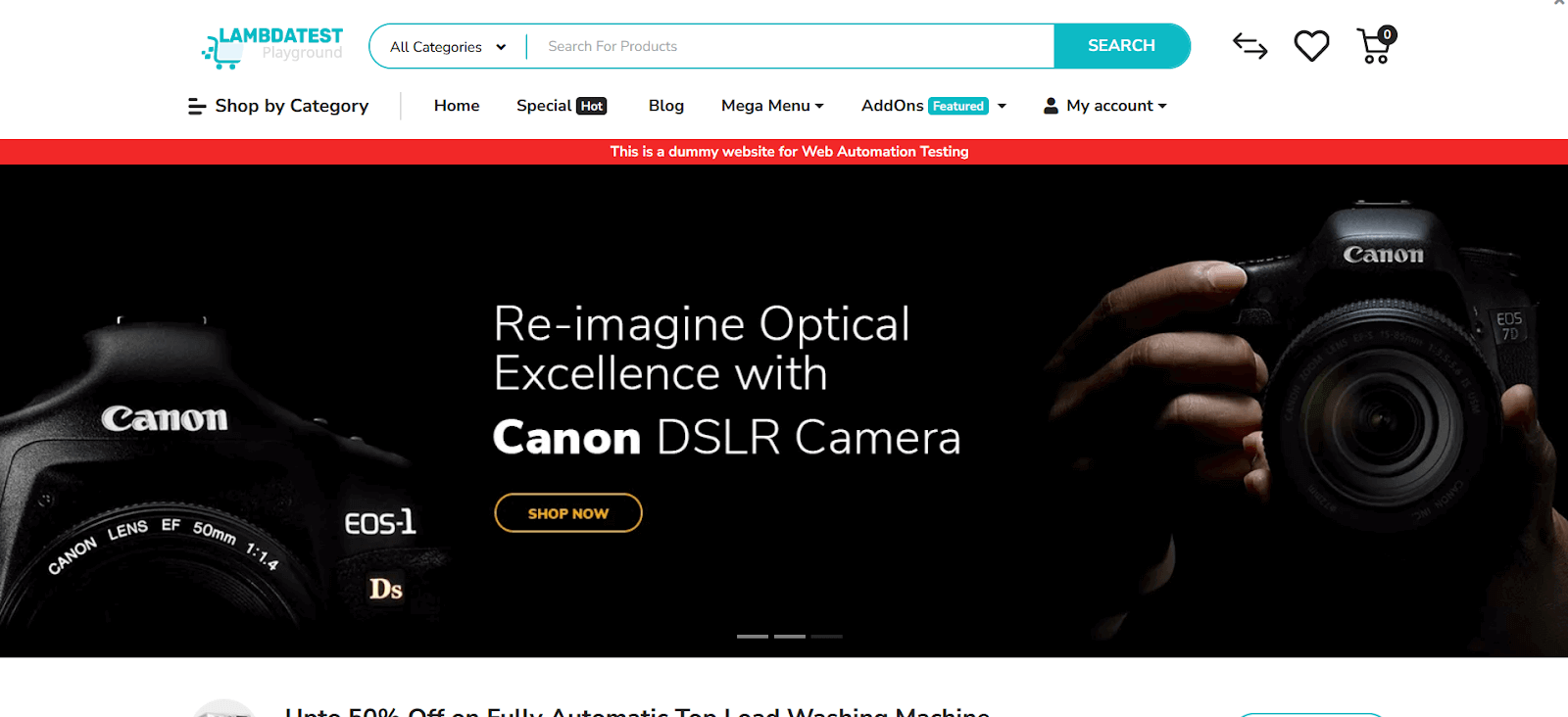Click the SHOP NOW banner button
1568x717 pixels.
click(568, 513)
